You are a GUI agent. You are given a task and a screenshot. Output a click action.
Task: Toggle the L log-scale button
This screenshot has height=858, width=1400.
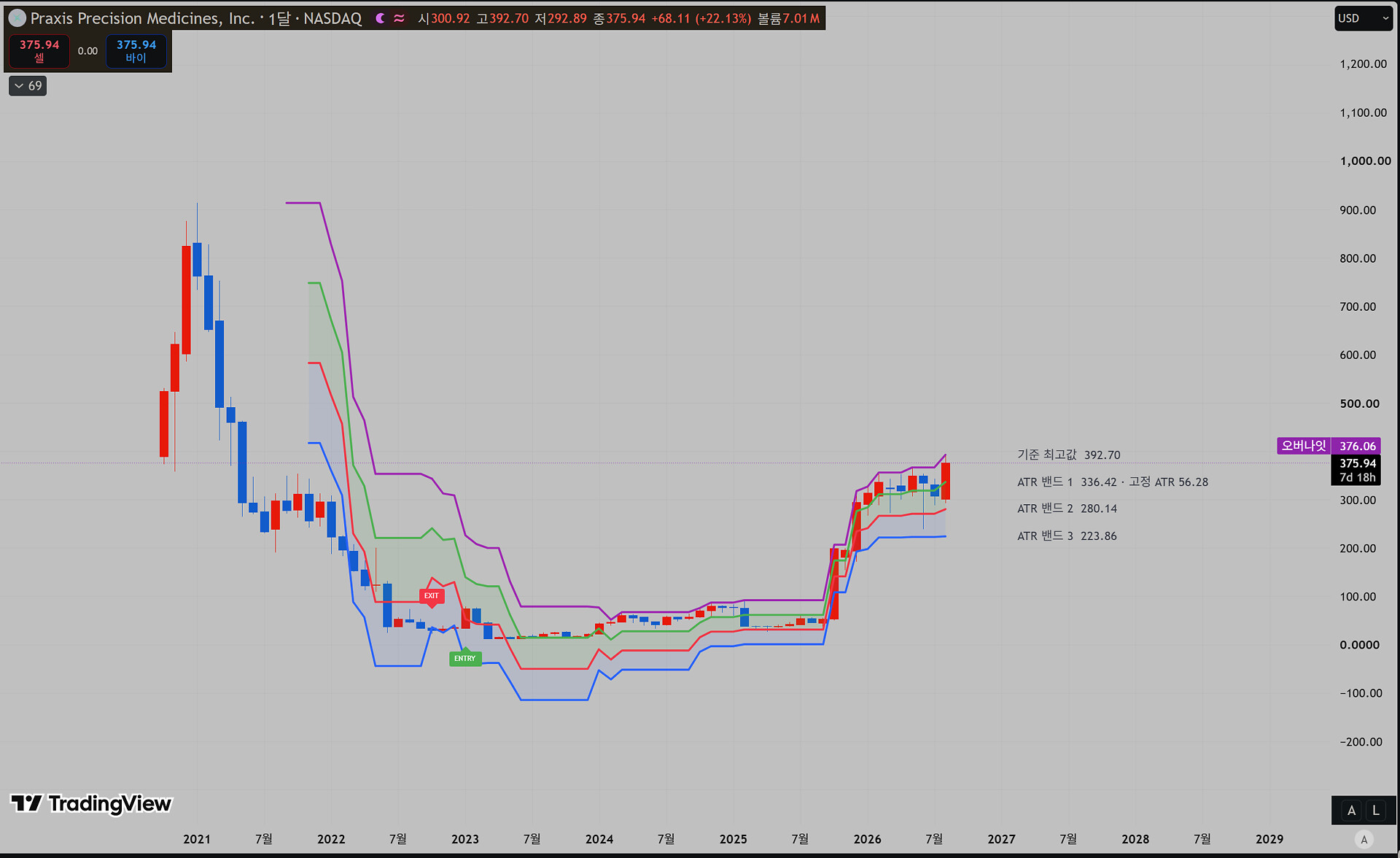[1376, 810]
